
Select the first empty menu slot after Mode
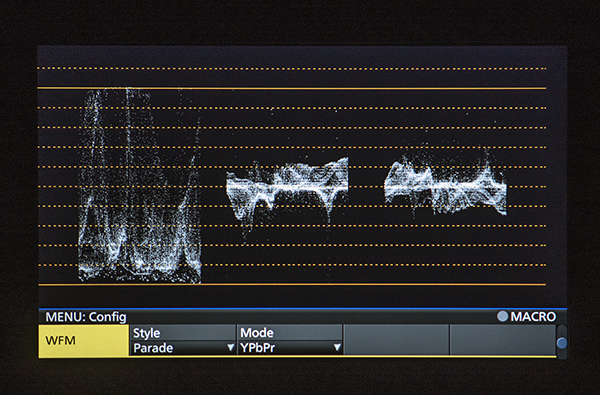point(396,340)
